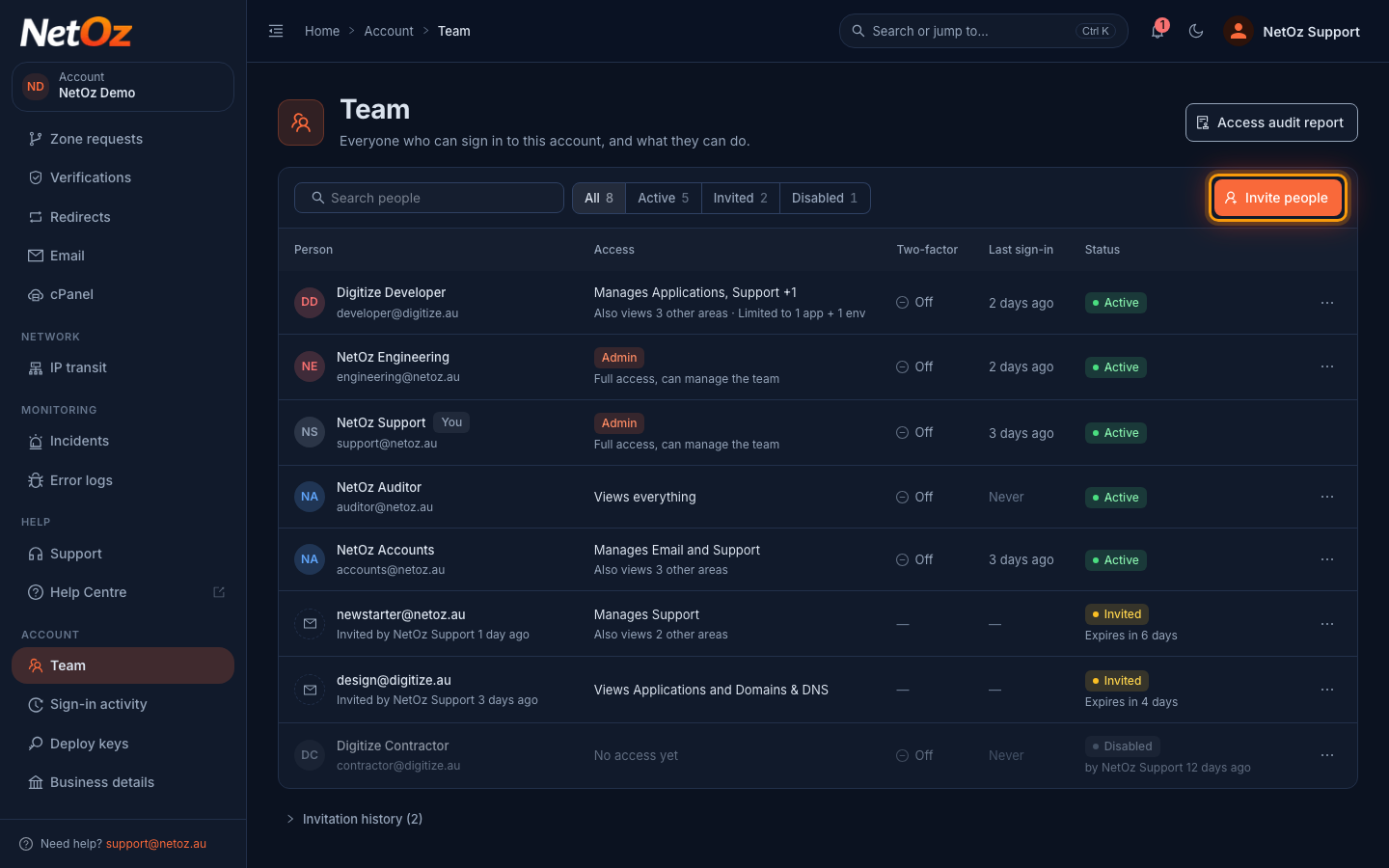Click the Search people field
This screenshot has width=1389, height=868.
[429, 198]
